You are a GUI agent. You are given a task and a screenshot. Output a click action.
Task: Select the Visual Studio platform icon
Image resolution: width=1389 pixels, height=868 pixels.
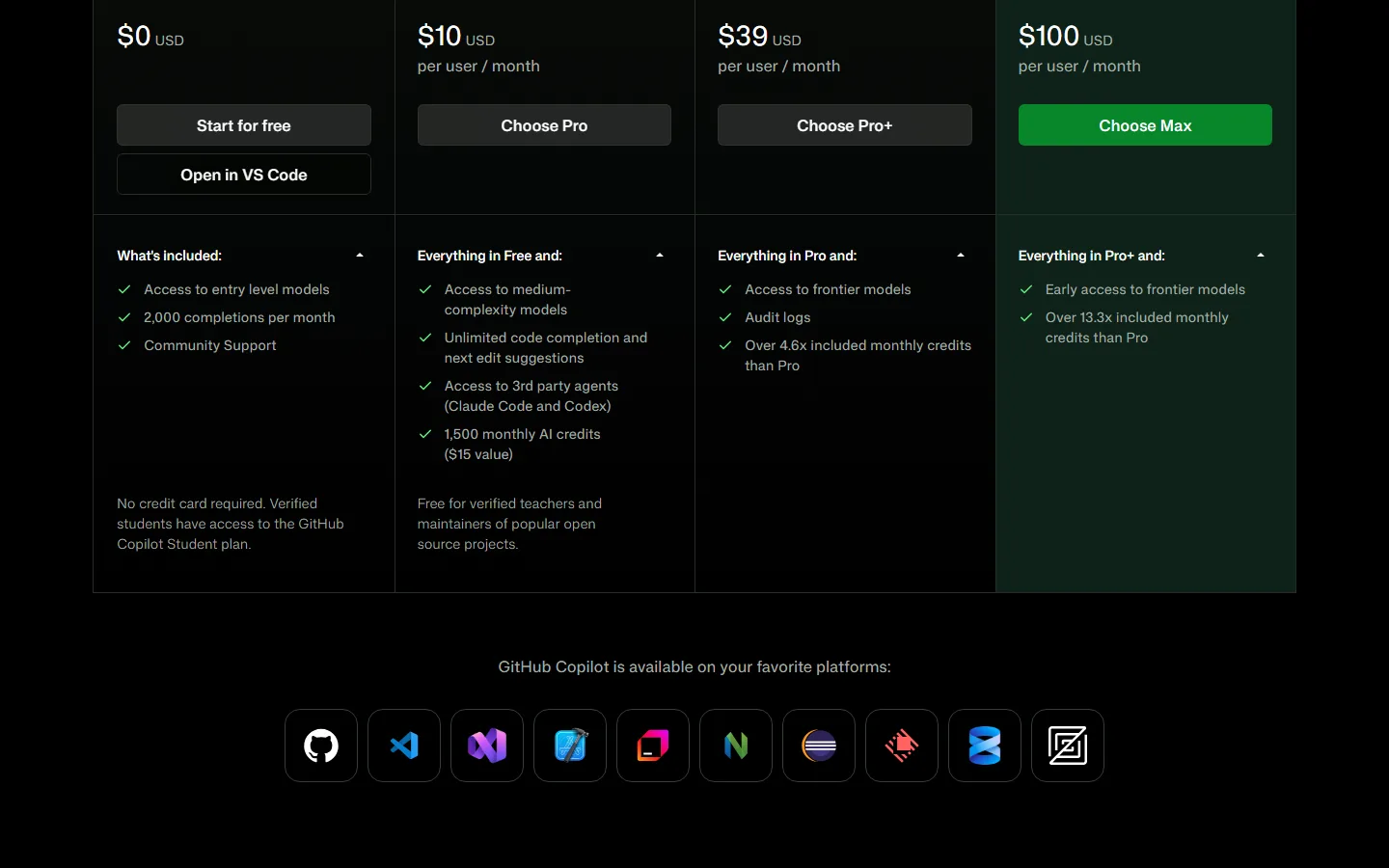point(487,746)
